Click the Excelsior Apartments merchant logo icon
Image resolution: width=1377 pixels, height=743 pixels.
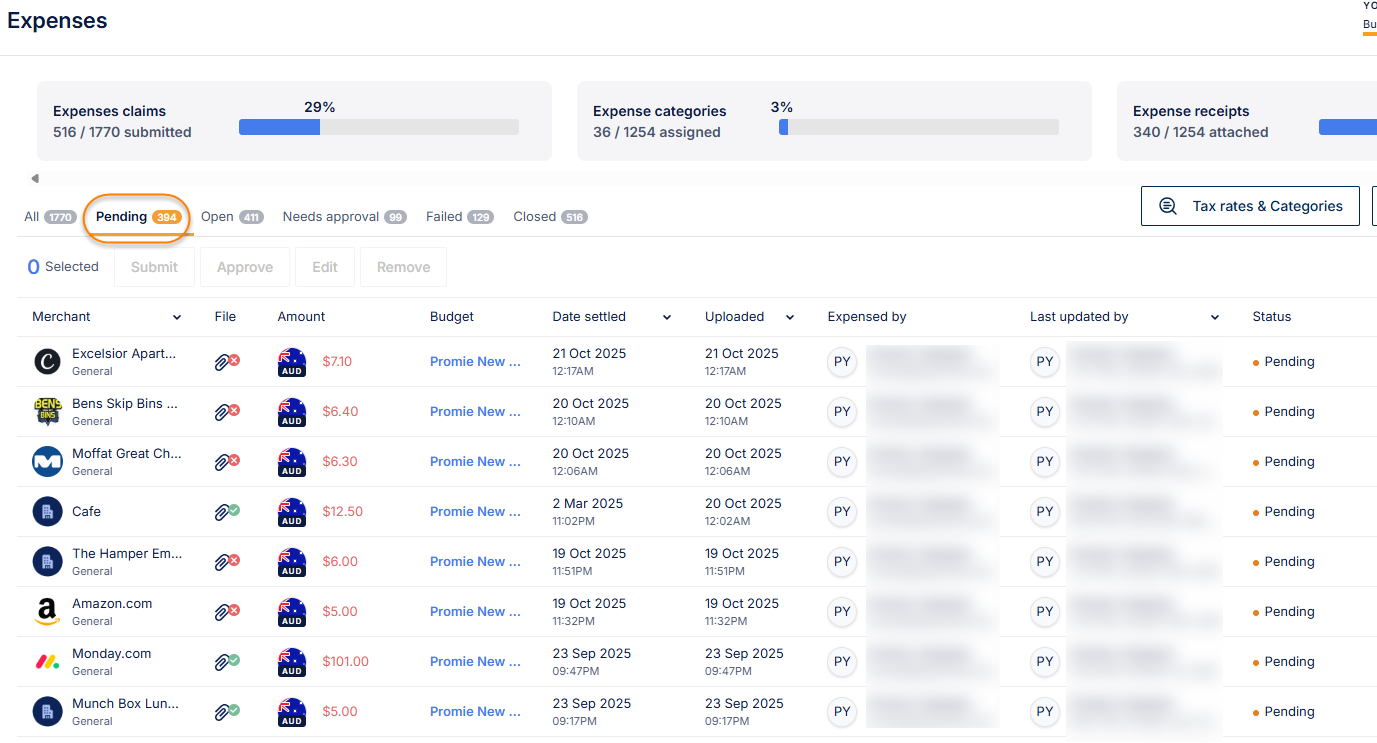(47, 362)
